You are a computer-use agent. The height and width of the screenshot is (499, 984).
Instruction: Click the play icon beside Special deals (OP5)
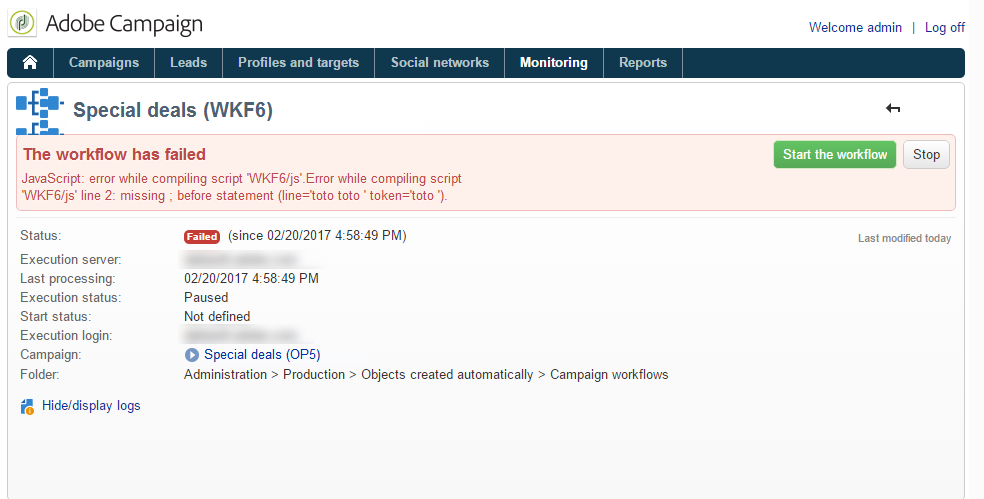click(x=191, y=355)
